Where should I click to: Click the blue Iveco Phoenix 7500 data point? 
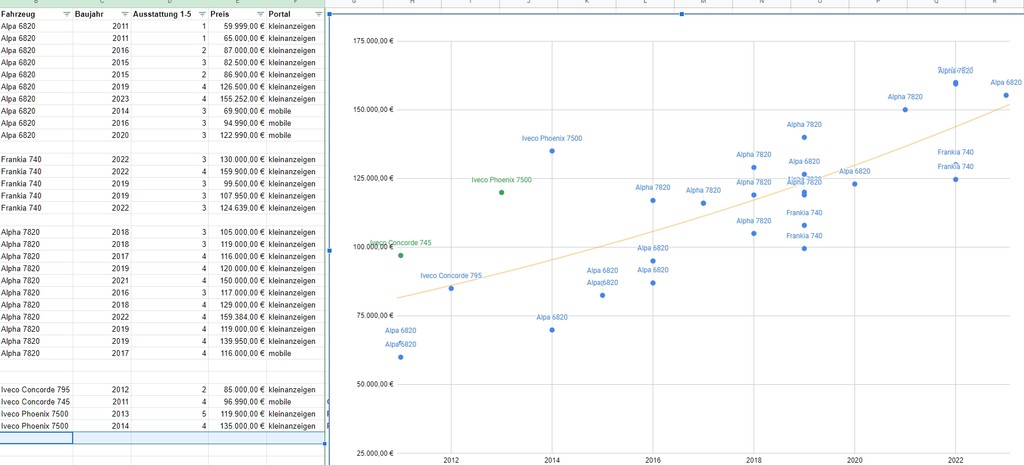[x=552, y=151]
